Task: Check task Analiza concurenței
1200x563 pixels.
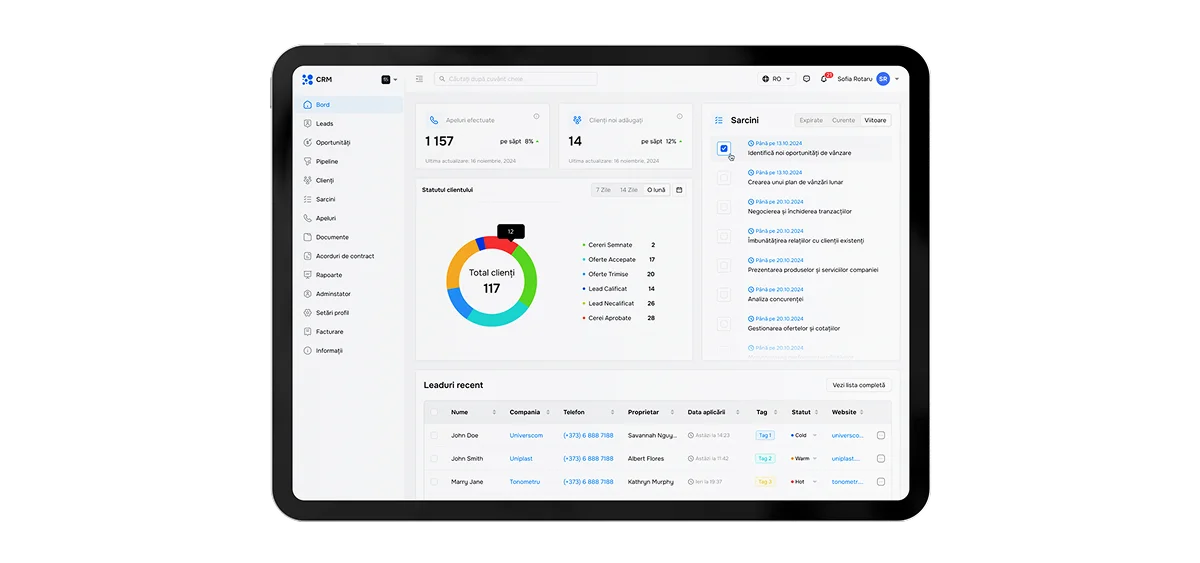Action: click(724, 295)
